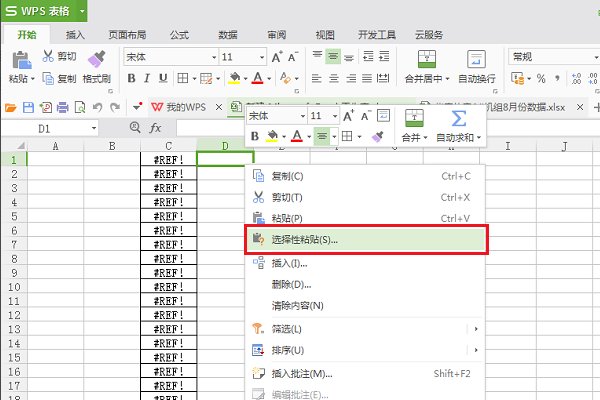
Task: Choose 复制(C) from context menu
Action: (365, 176)
